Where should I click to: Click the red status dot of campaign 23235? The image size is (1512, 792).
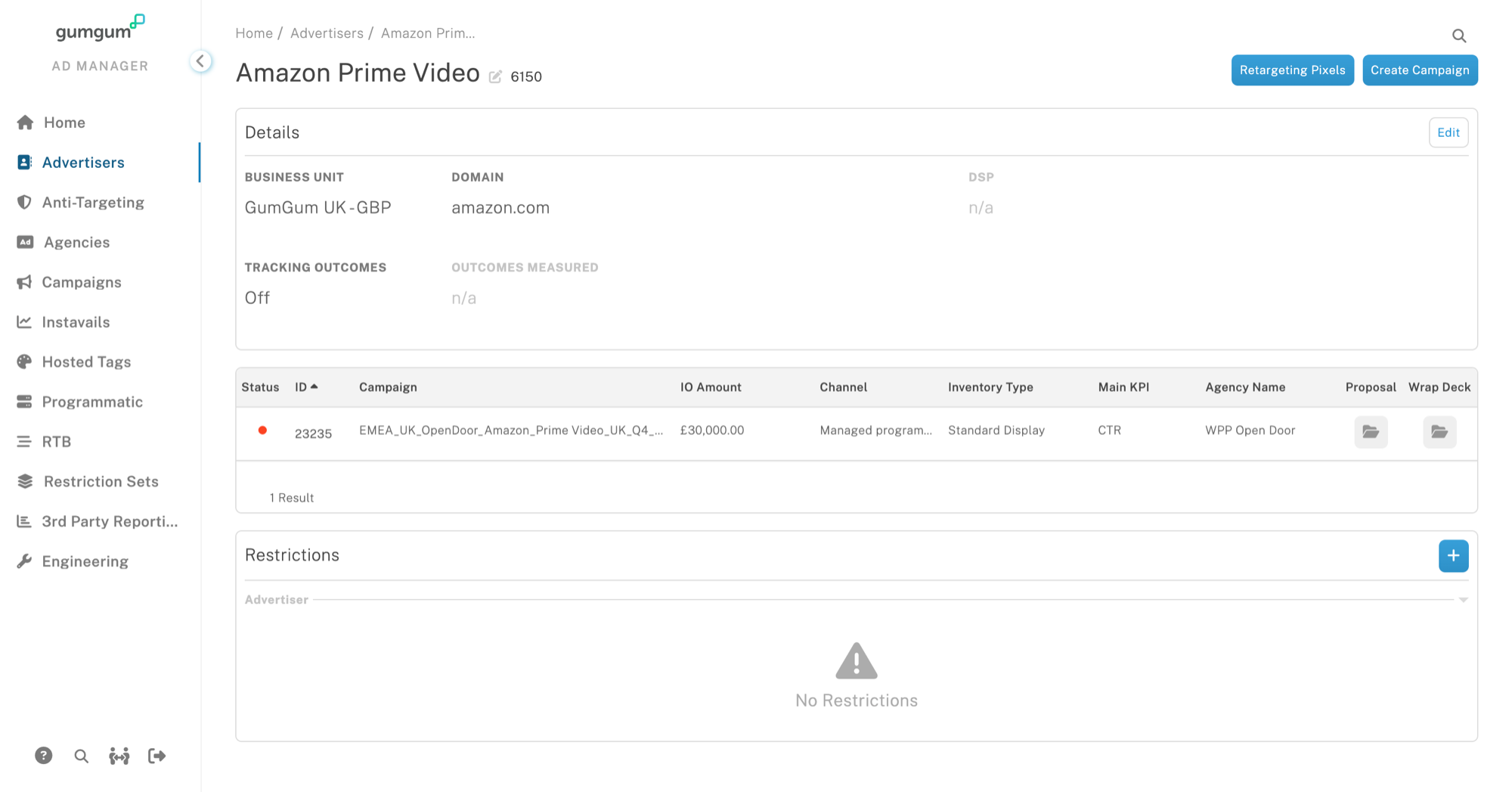pos(262,430)
